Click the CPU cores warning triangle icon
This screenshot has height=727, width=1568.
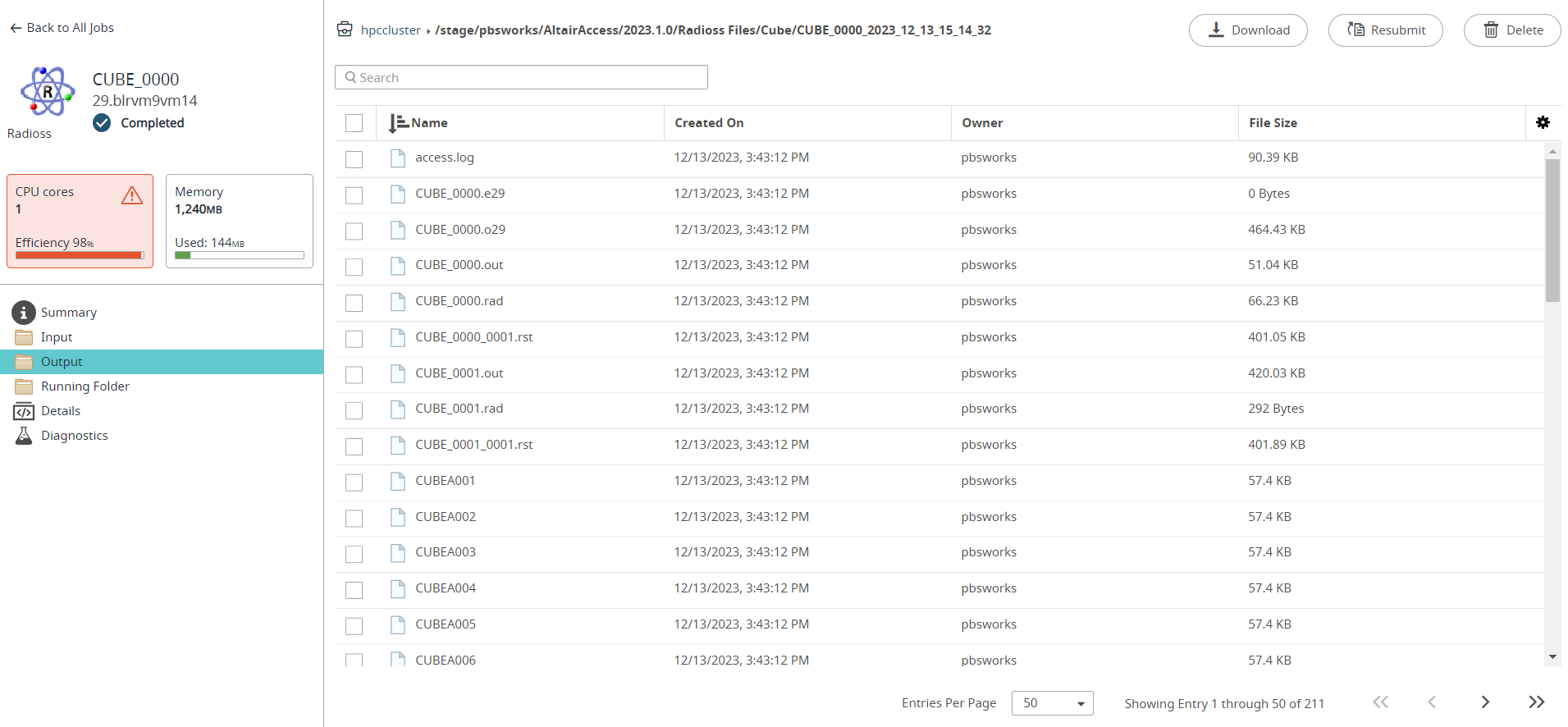(x=132, y=195)
